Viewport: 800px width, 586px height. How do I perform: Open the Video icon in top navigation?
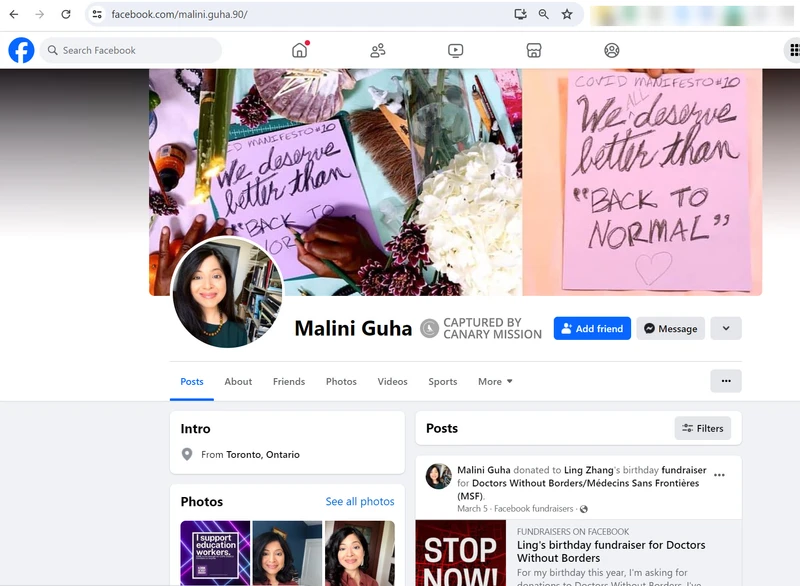click(x=456, y=50)
